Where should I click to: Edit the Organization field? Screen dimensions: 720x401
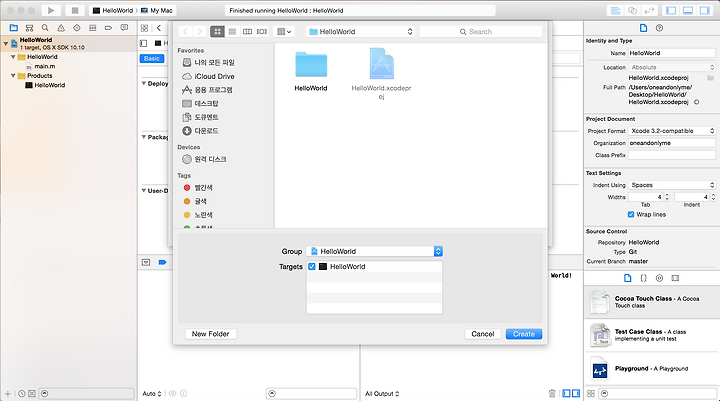pos(672,143)
